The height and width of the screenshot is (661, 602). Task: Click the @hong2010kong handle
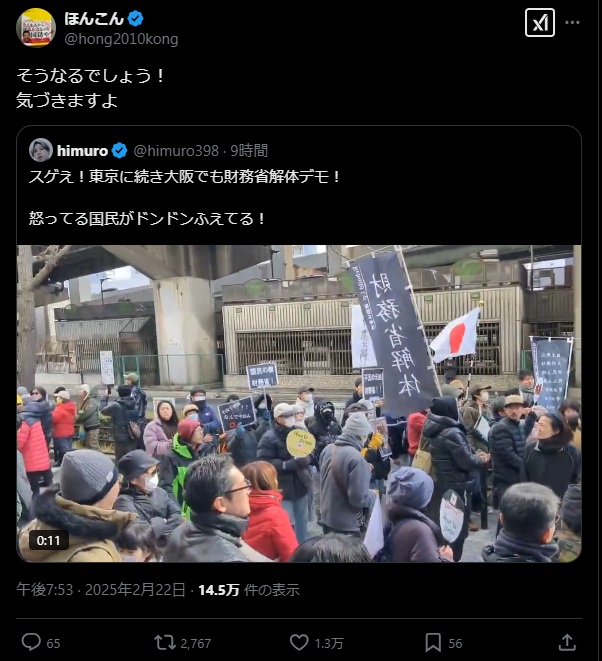pyautogui.click(x=121, y=39)
